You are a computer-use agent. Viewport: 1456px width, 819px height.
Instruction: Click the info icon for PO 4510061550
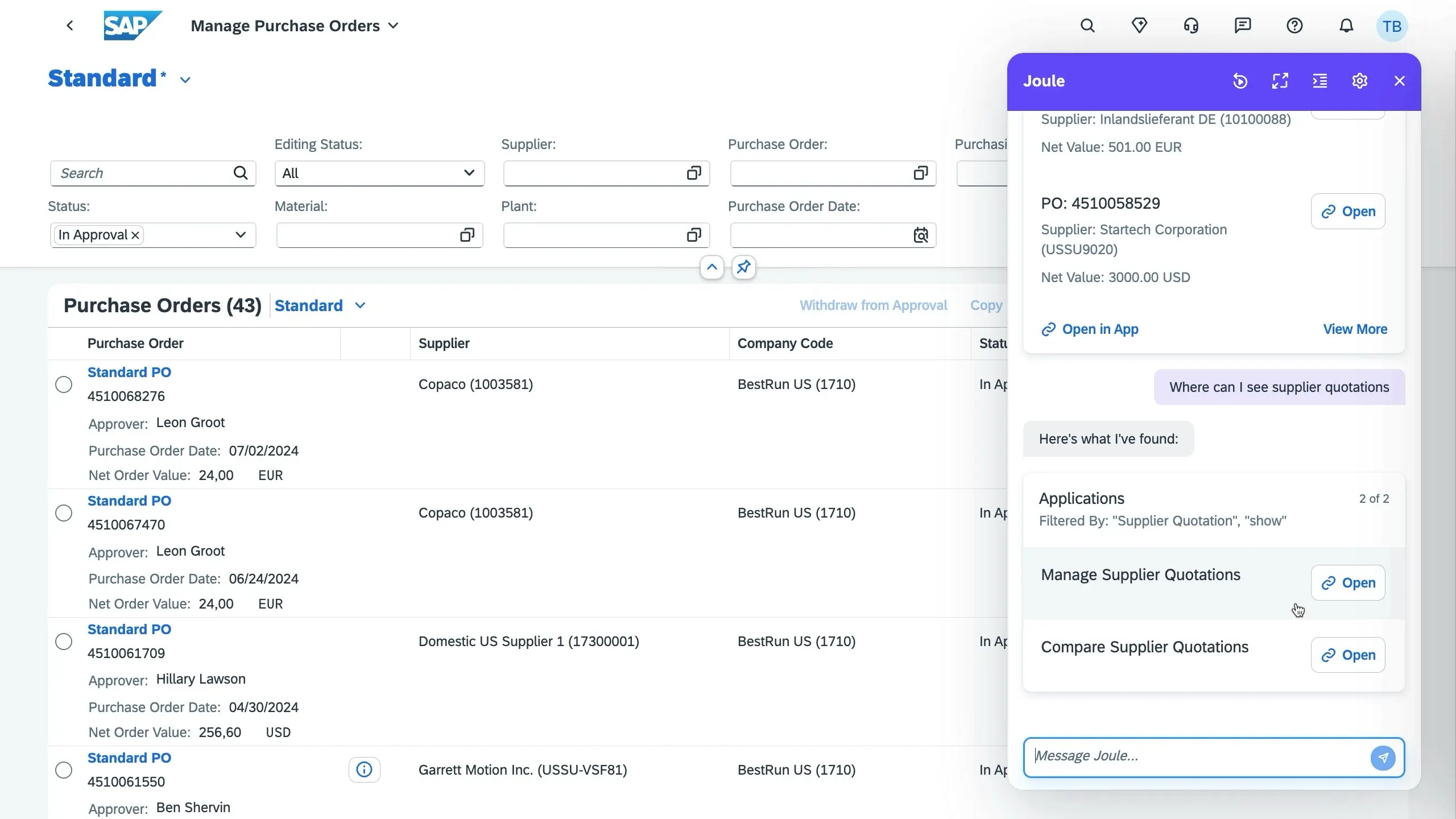coord(364,770)
